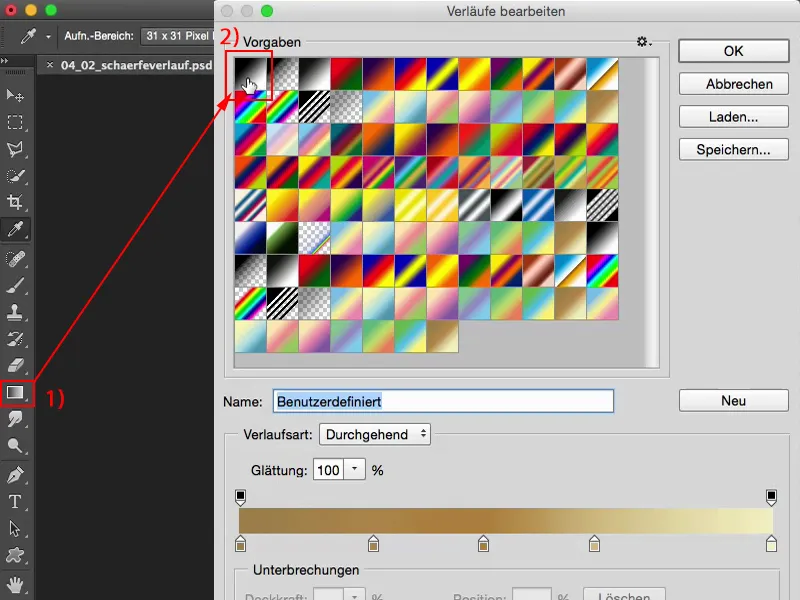Select the Dodge tool

[x=15, y=446]
